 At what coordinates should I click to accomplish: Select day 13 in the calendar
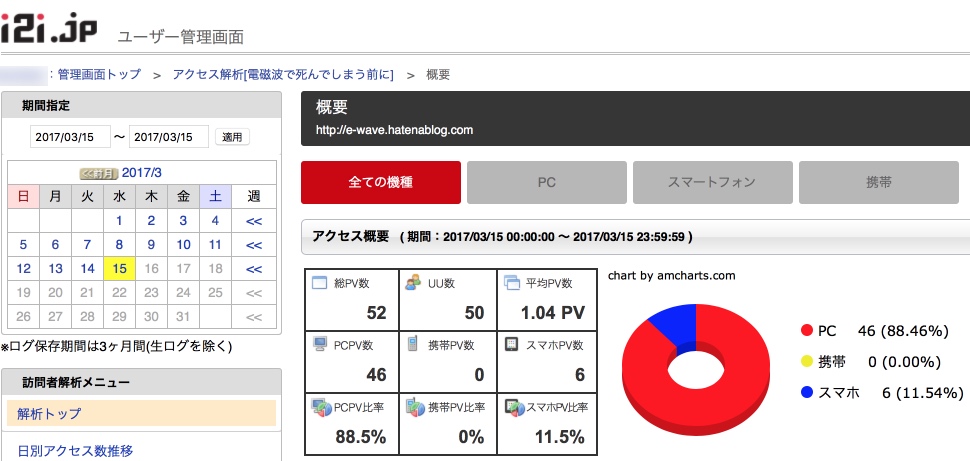click(x=55, y=269)
